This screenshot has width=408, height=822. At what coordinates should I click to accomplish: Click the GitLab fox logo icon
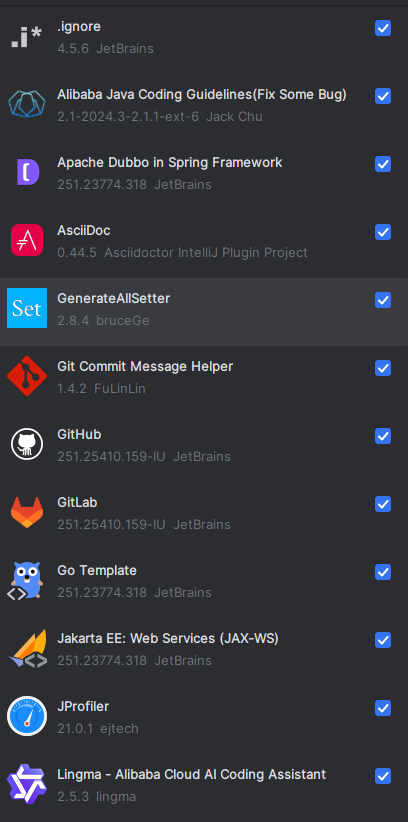[27, 512]
